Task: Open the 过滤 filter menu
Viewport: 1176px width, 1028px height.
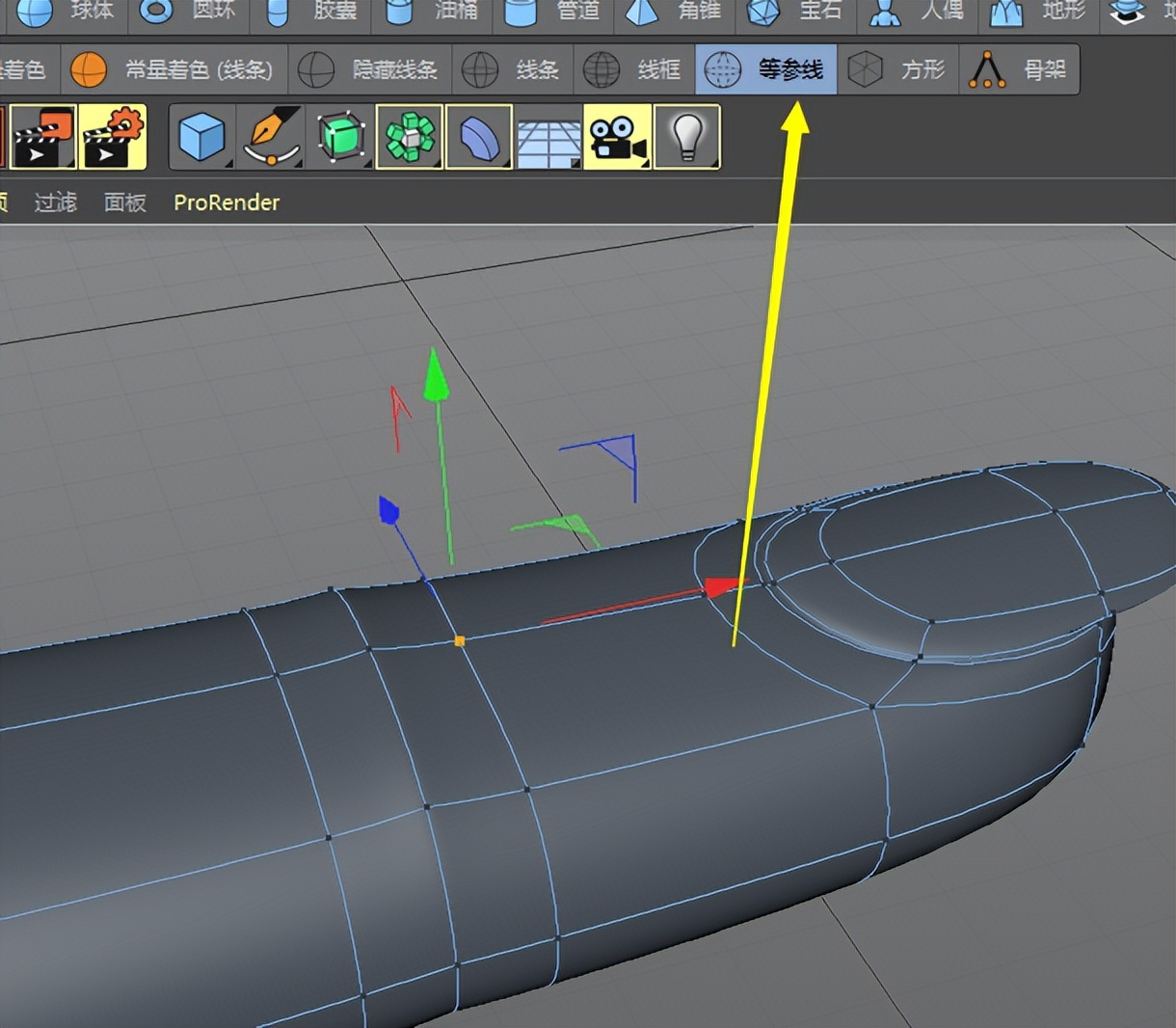Action: click(55, 203)
